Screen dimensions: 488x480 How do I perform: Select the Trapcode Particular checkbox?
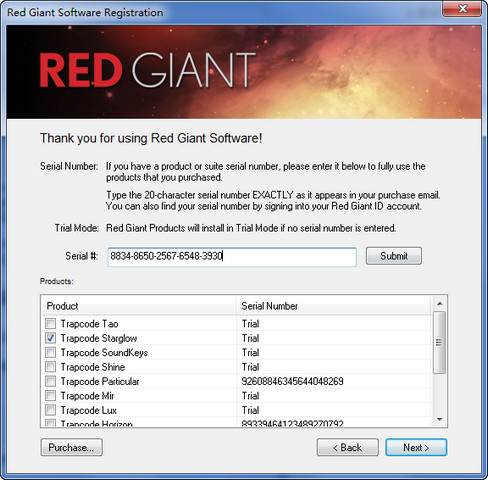(50, 381)
